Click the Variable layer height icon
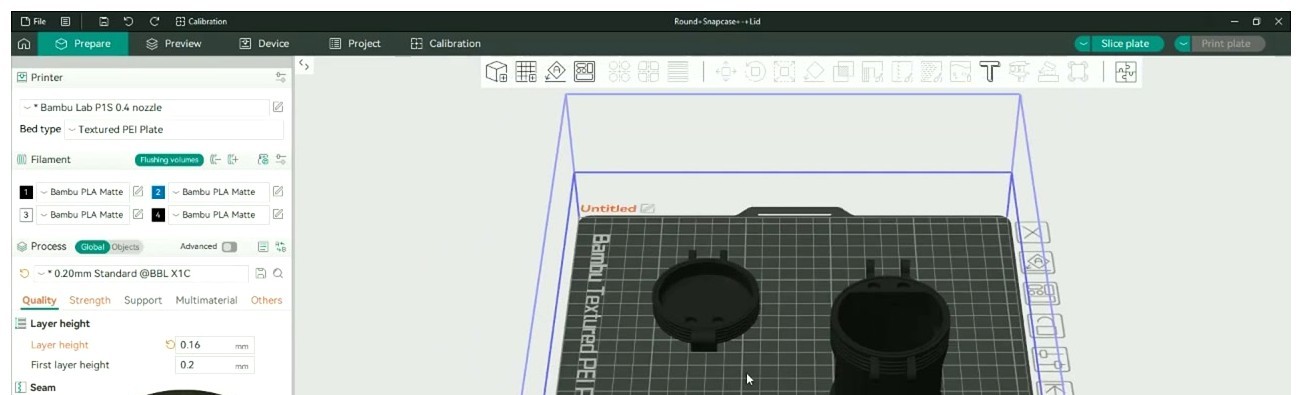Viewport: 1302px width, 395px height. click(678, 71)
